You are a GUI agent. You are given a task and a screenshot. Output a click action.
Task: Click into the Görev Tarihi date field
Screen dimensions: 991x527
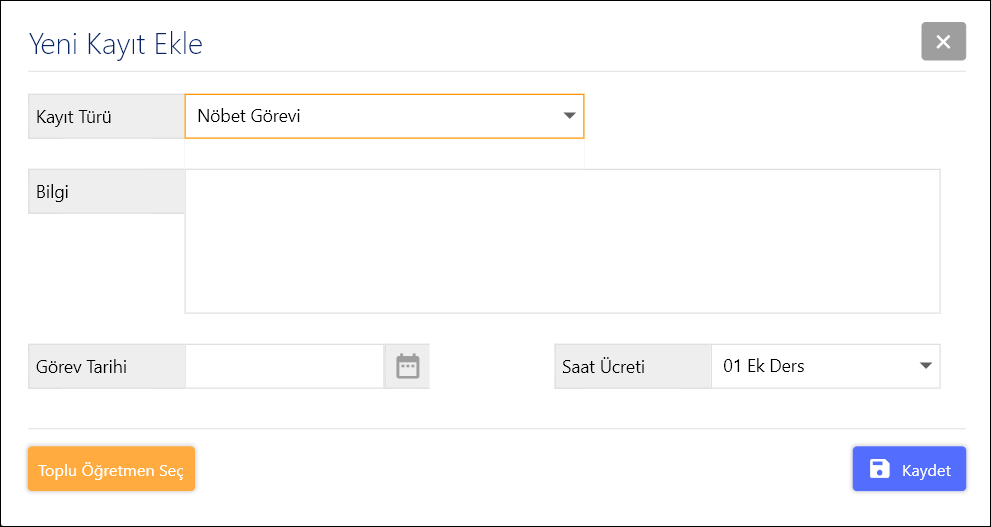click(284, 366)
